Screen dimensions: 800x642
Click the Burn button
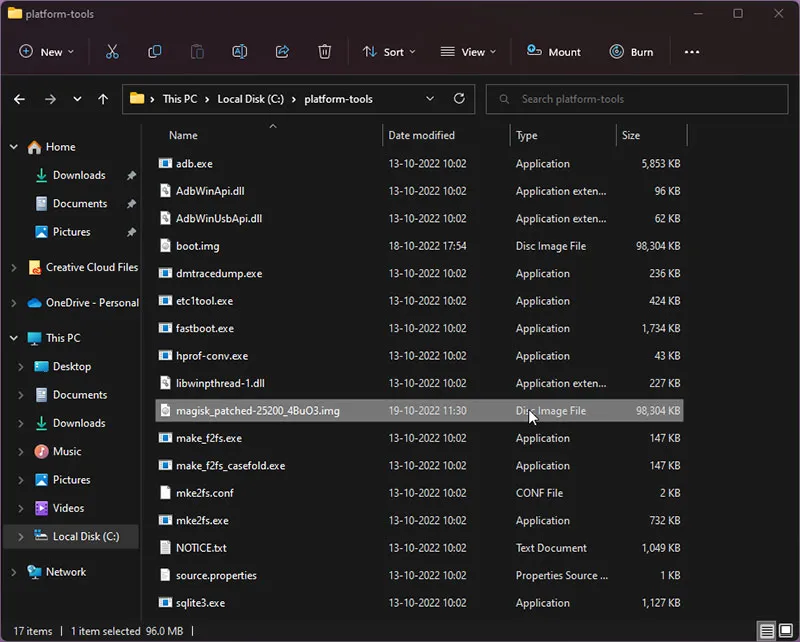point(630,52)
